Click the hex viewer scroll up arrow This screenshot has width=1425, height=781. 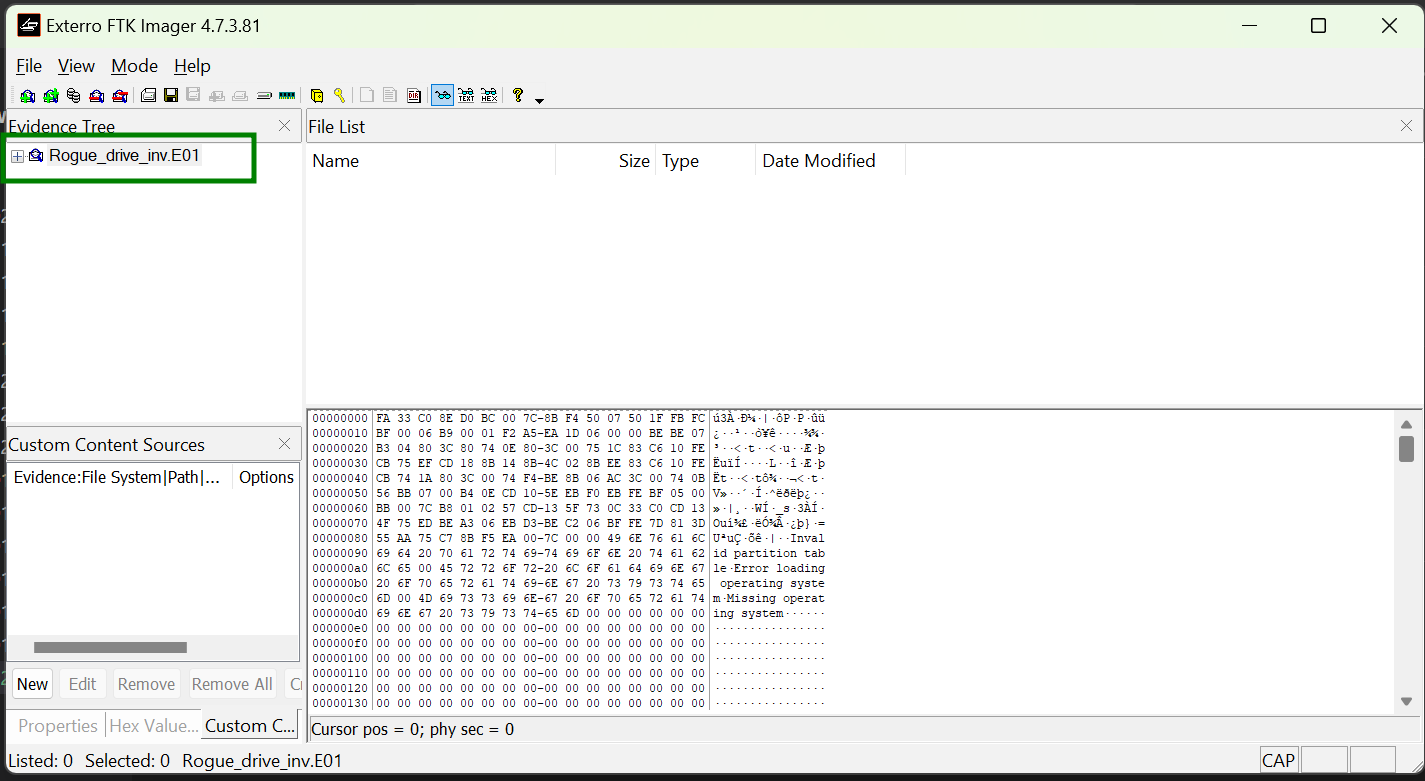[x=1406, y=424]
